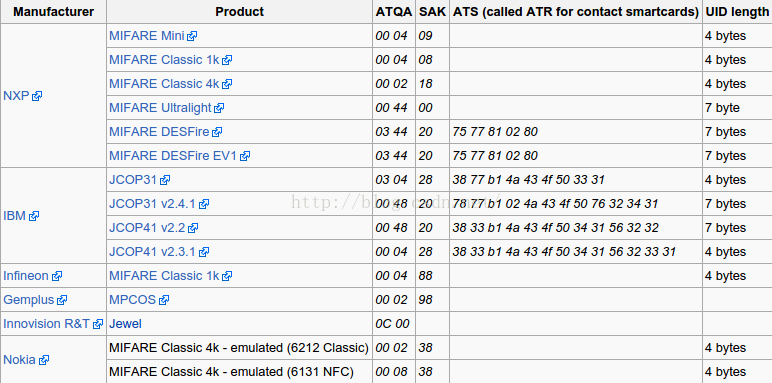Click external link icon beside MIFARE Mini
This screenshot has height=383, width=772.
193,36
